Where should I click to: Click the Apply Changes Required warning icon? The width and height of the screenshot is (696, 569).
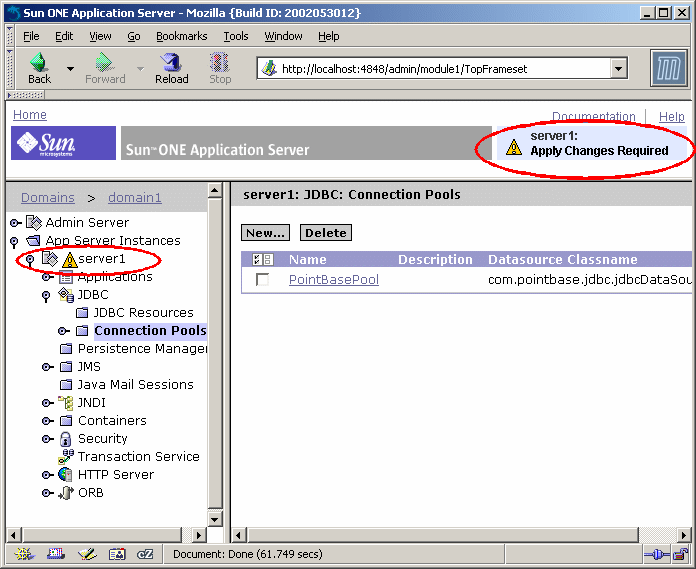pyautogui.click(x=514, y=147)
